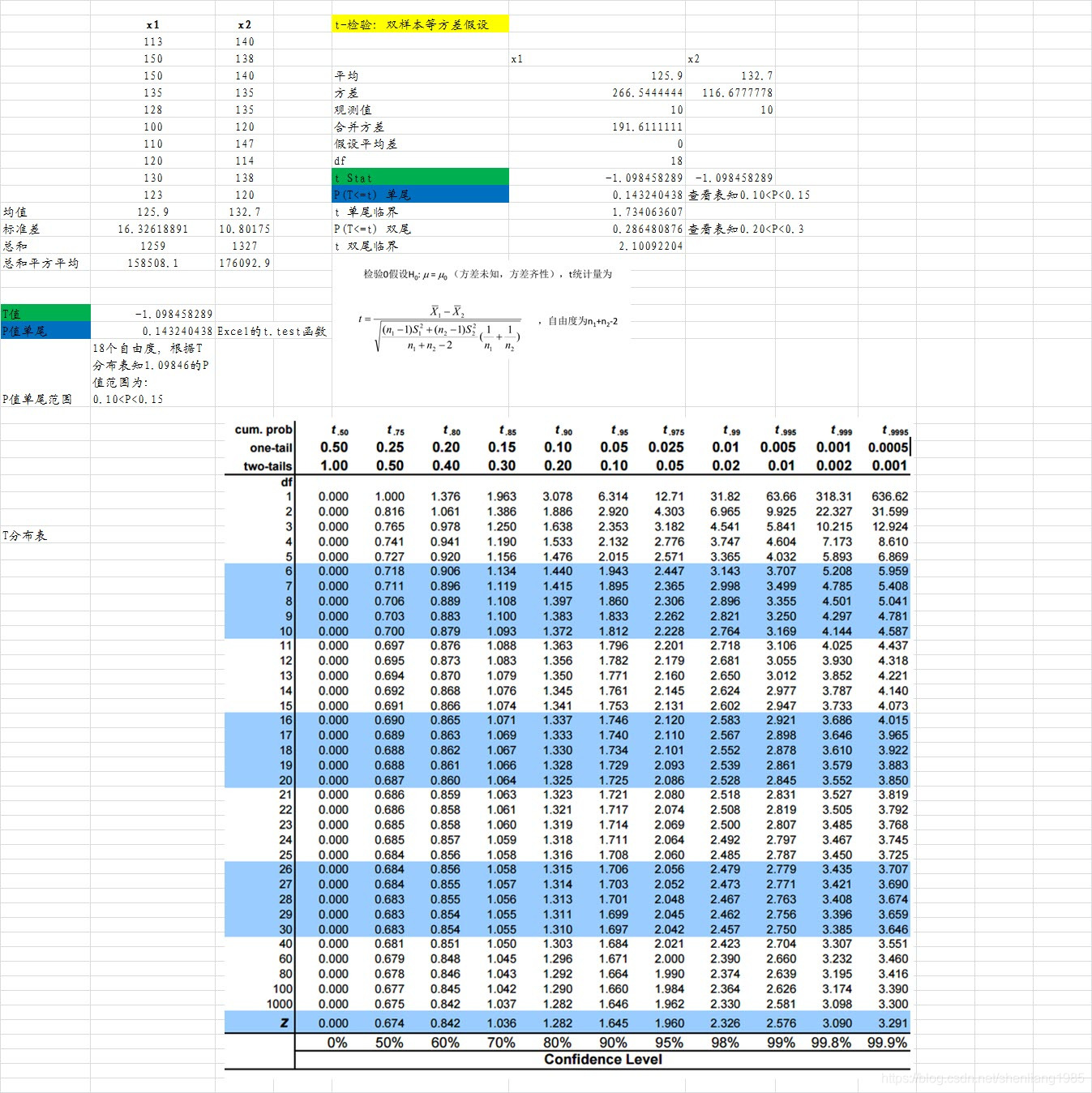Image resolution: width=1092 pixels, height=1093 pixels.
Task: Click the 't 单尾临界' label
Action: click(x=366, y=212)
